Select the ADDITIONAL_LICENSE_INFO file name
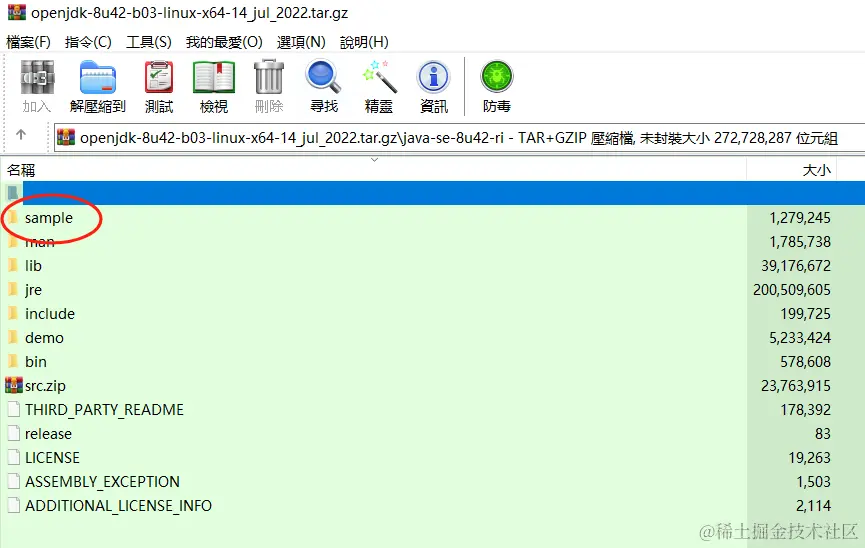The width and height of the screenshot is (865, 548). click(x=118, y=506)
